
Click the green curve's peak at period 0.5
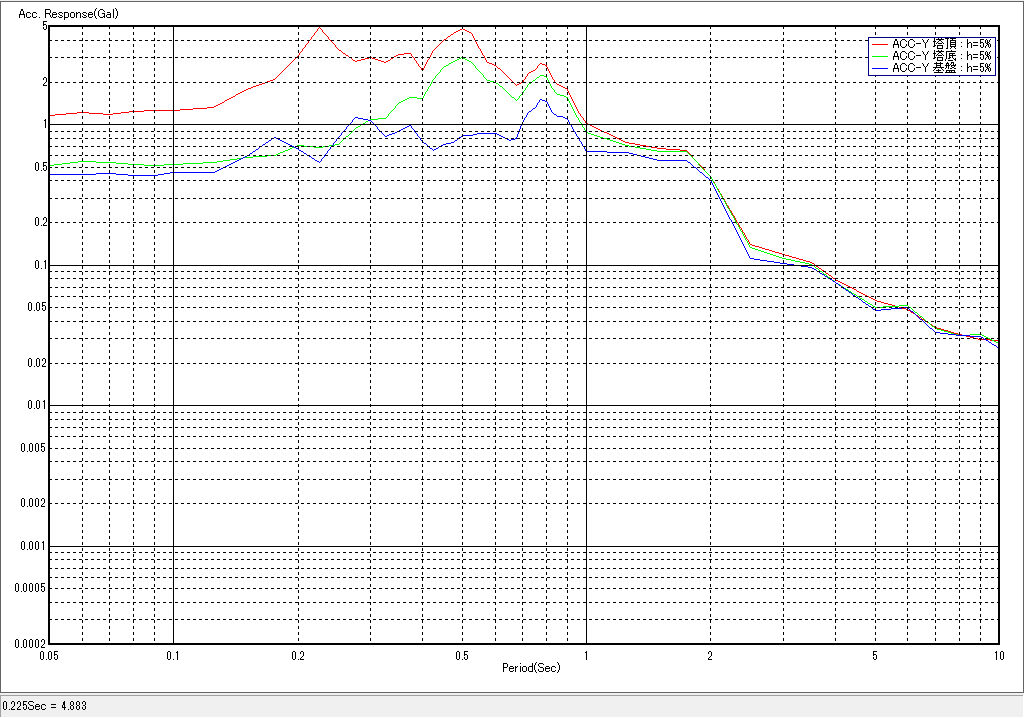(461, 58)
